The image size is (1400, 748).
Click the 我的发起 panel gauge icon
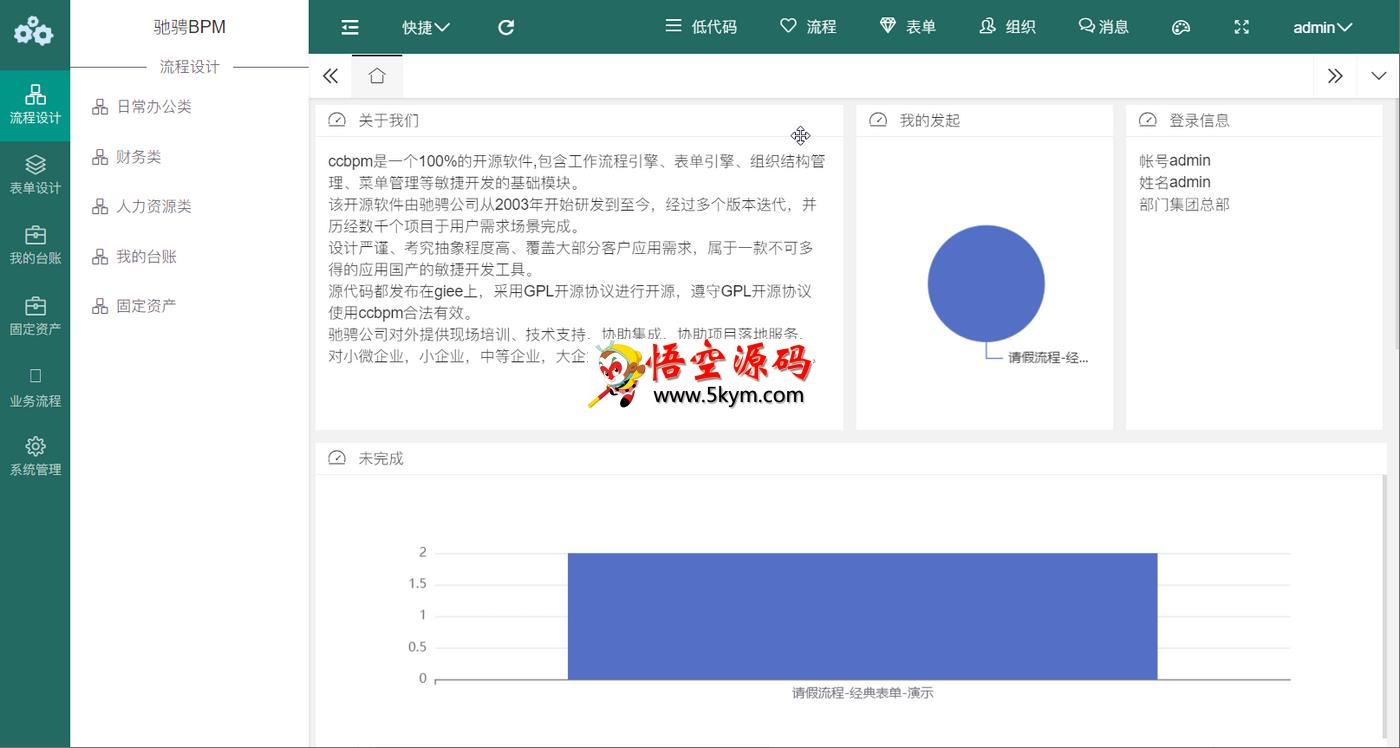click(x=878, y=120)
